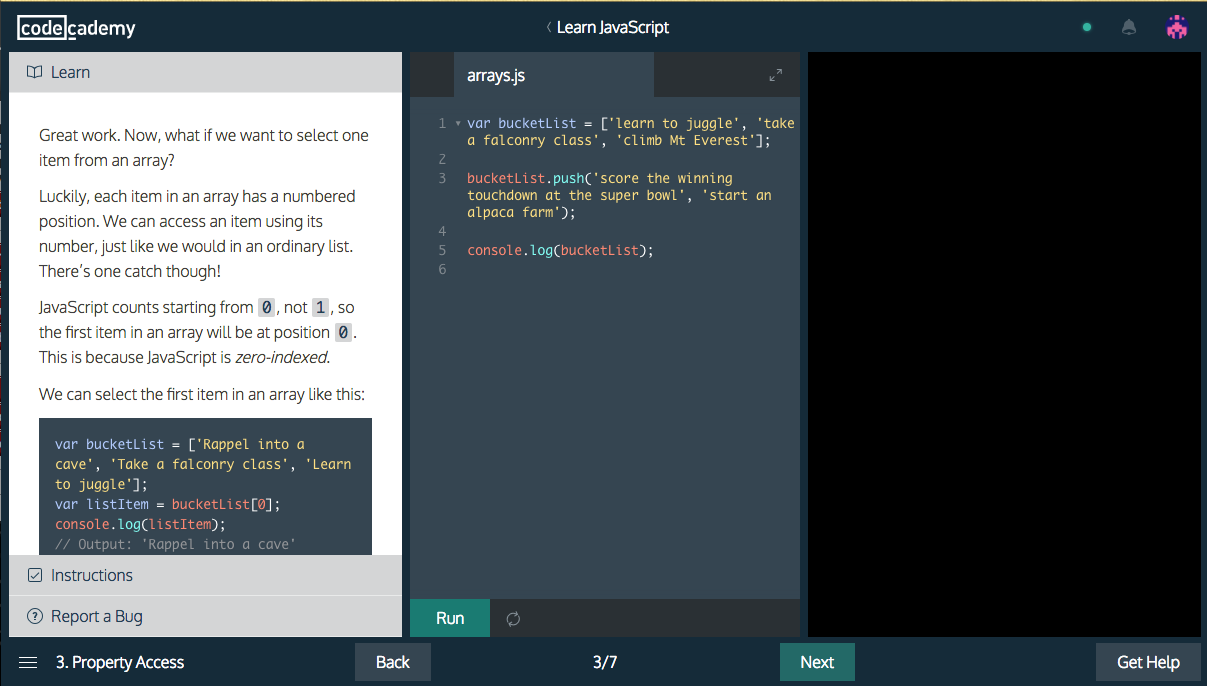Click line number 5 in the gutter
1207x686 pixels.
442,250
